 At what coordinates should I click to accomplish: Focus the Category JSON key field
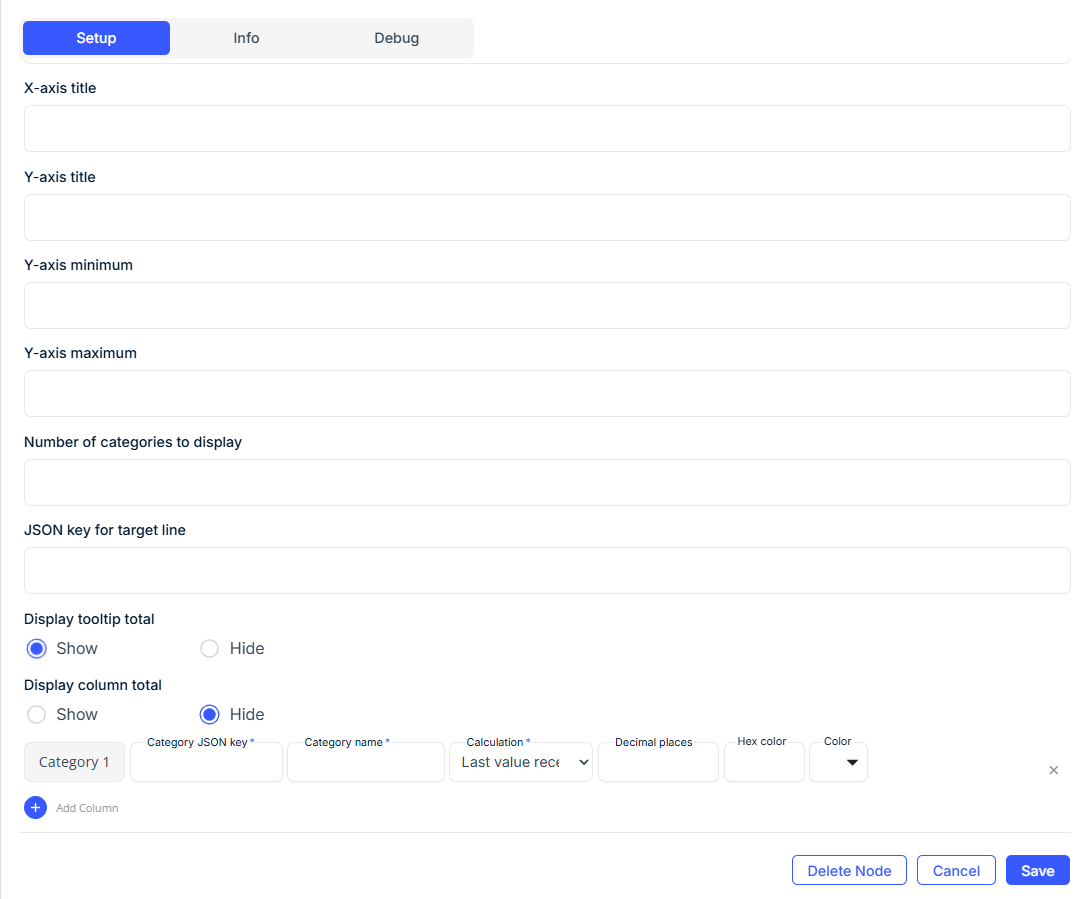[x=206, y=762]
